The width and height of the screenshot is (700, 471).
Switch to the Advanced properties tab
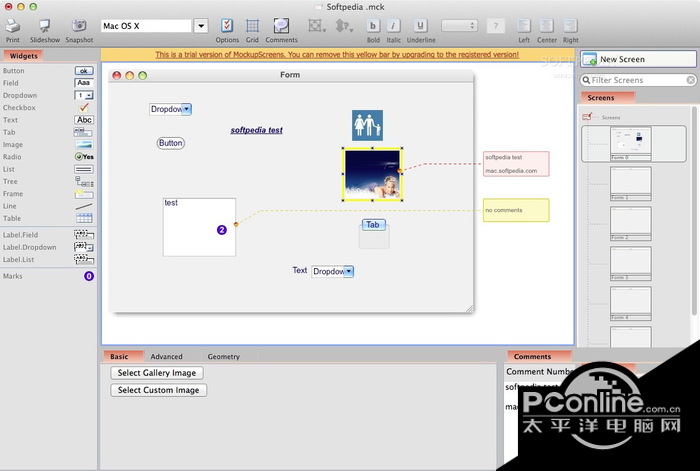167,356
